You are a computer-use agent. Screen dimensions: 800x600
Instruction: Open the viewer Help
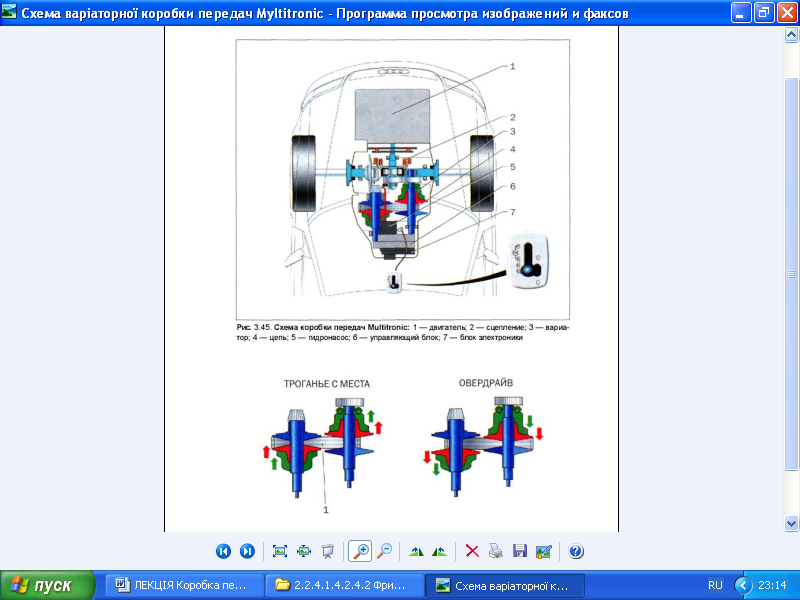(576, 551)
